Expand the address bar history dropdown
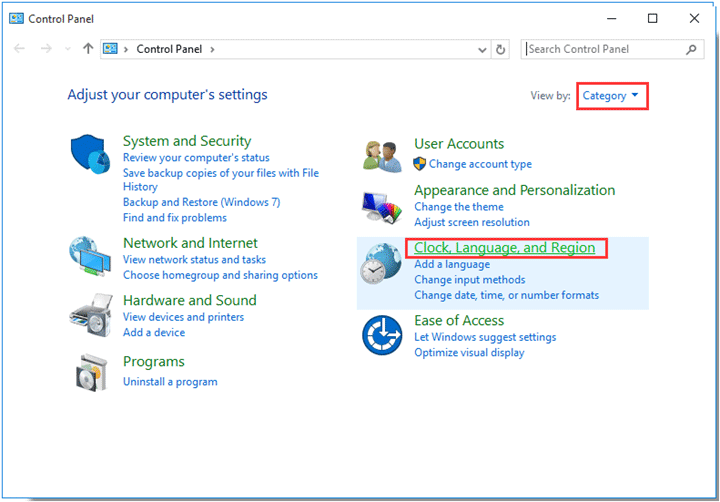Image resolution: width=720 pixels, height=502 pixels. 482,49
